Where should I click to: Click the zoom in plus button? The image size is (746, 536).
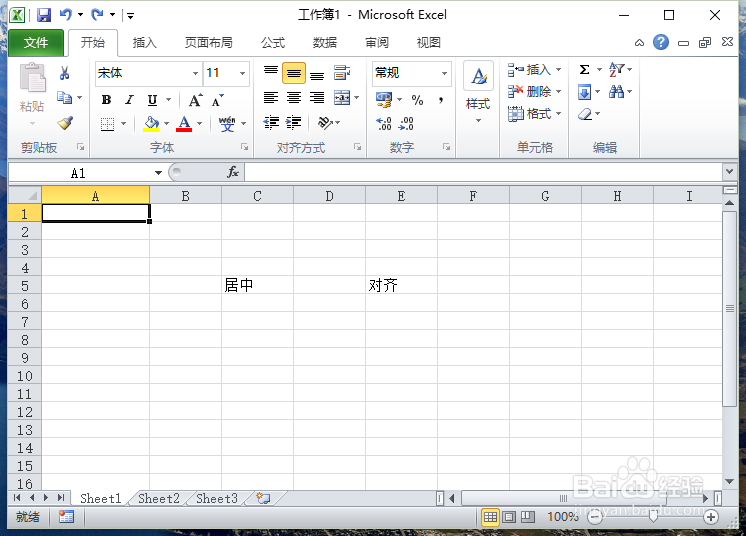(711, 517)
